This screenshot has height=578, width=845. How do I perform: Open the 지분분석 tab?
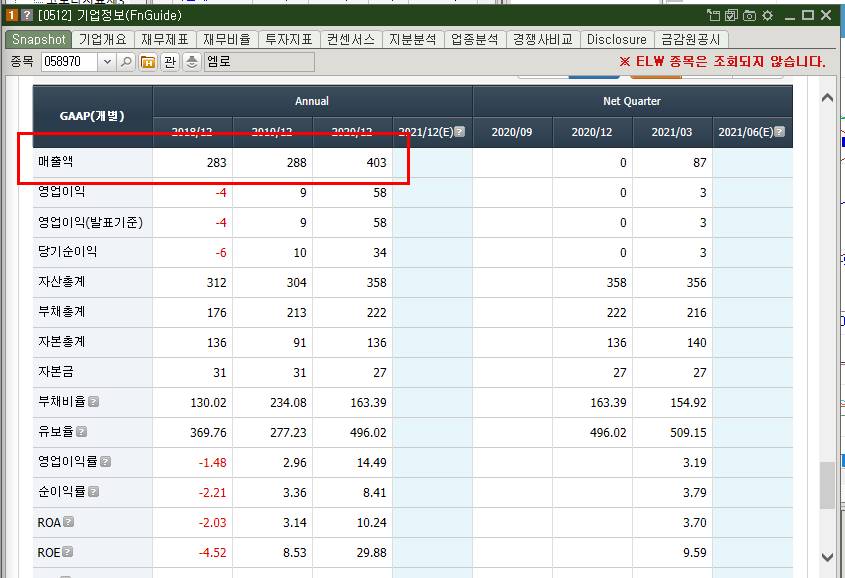(413, 39)
